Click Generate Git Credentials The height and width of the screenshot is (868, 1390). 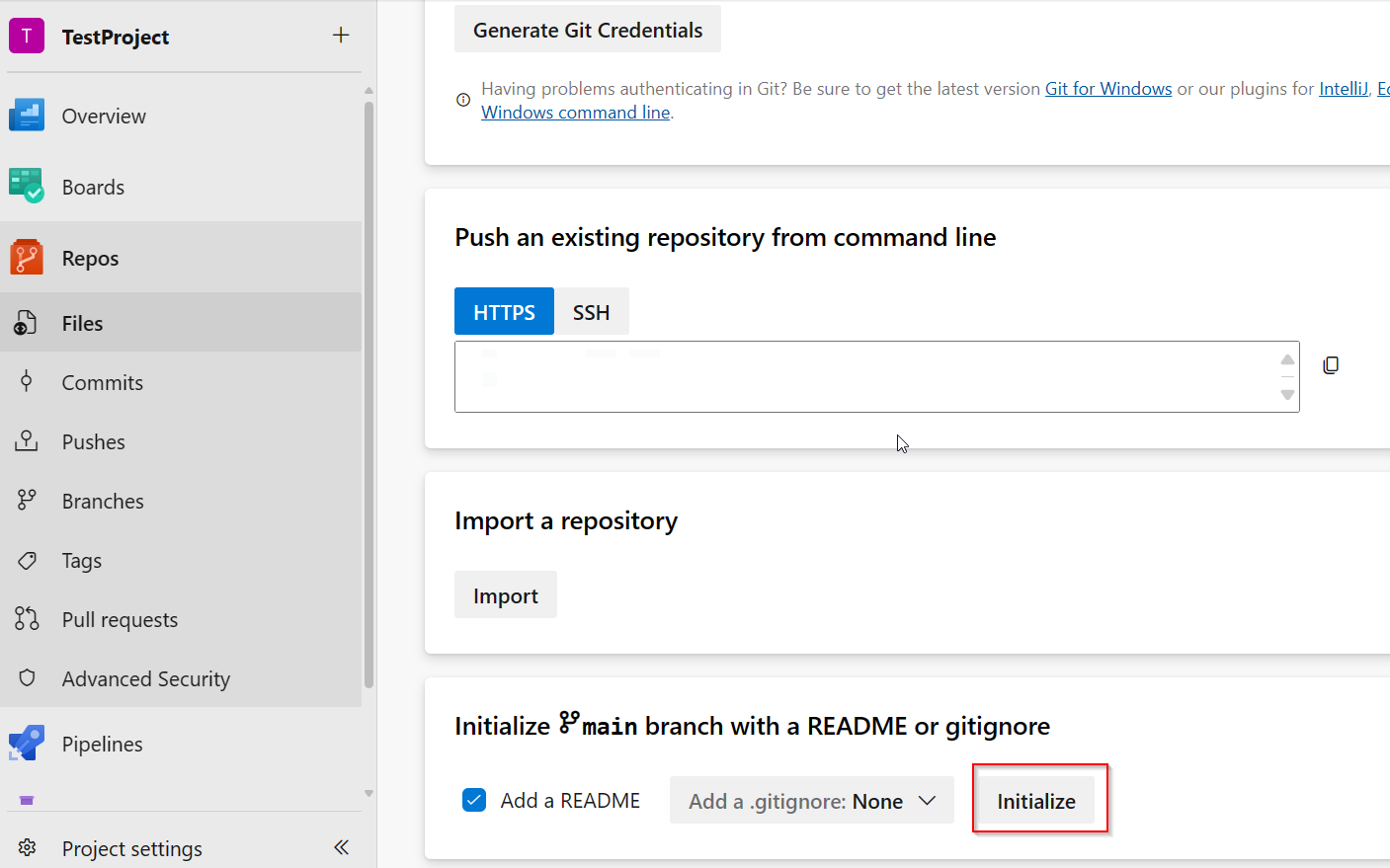pos(587,29)
